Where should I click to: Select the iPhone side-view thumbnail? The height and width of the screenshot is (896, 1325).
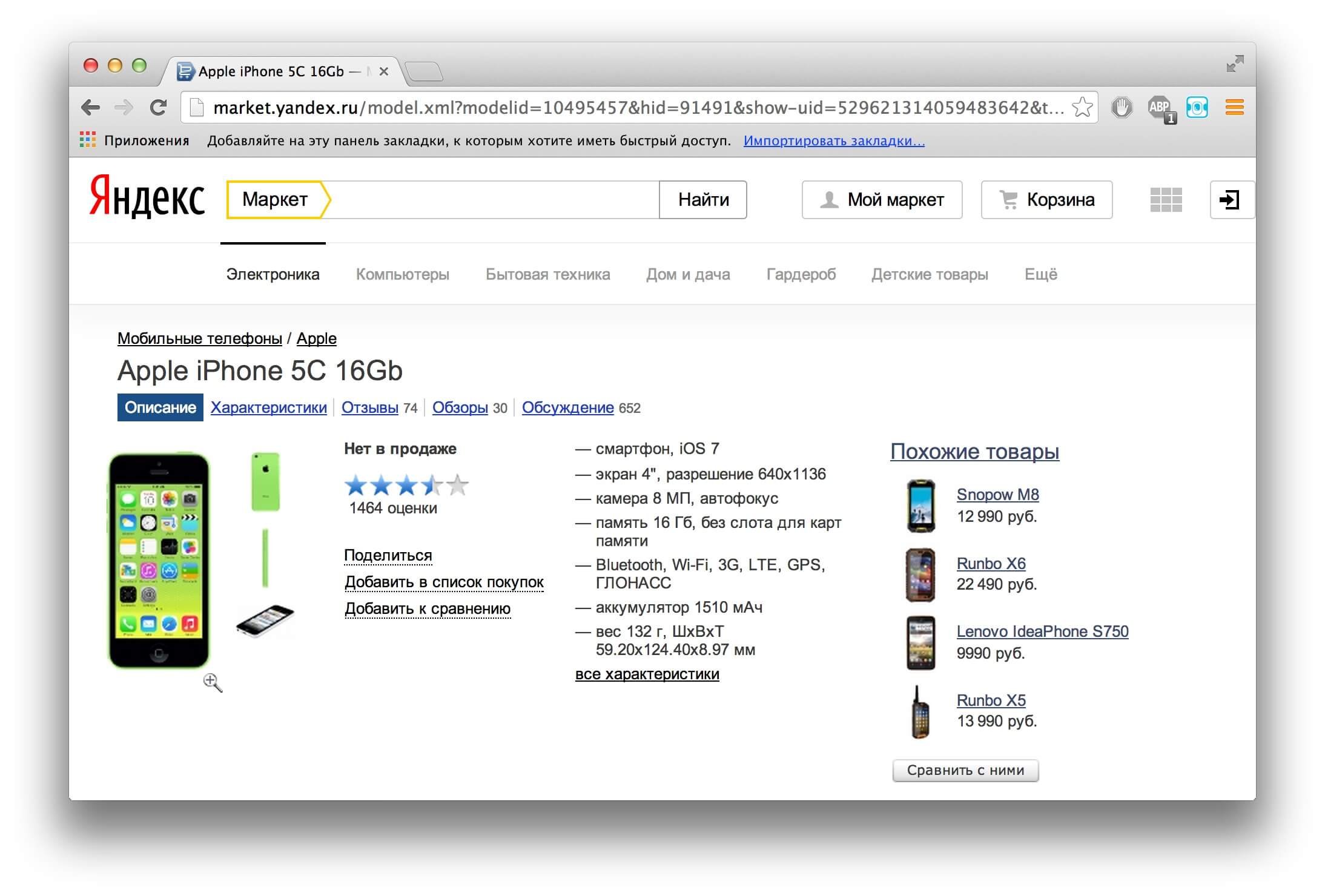pos(265,558)
